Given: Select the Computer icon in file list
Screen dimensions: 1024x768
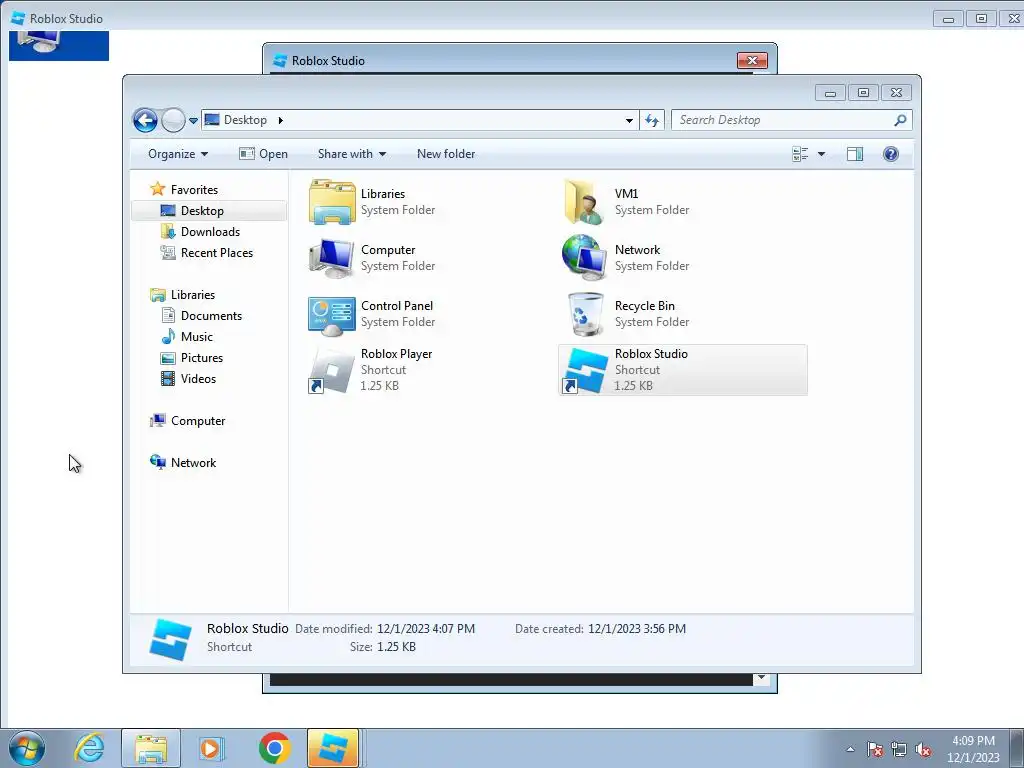Looking at the screenshot, I should (332, 258).
